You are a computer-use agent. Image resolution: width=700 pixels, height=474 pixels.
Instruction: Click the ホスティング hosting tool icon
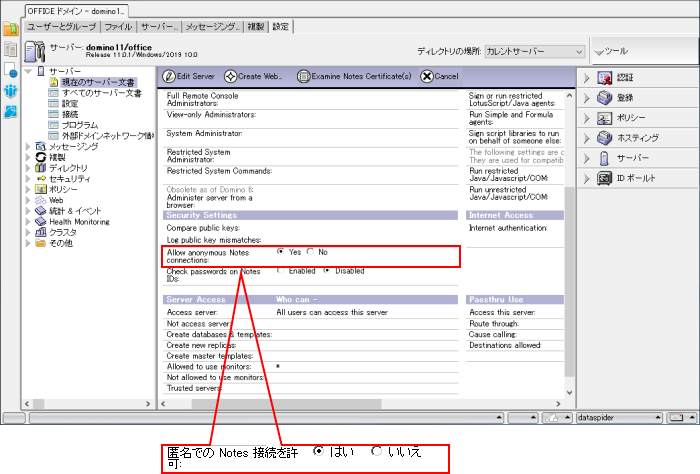[604, 138]
